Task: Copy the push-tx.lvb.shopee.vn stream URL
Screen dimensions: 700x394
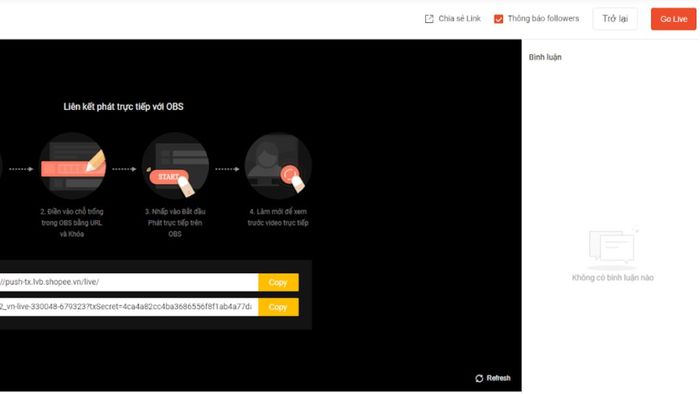Action: coord(278,282)
